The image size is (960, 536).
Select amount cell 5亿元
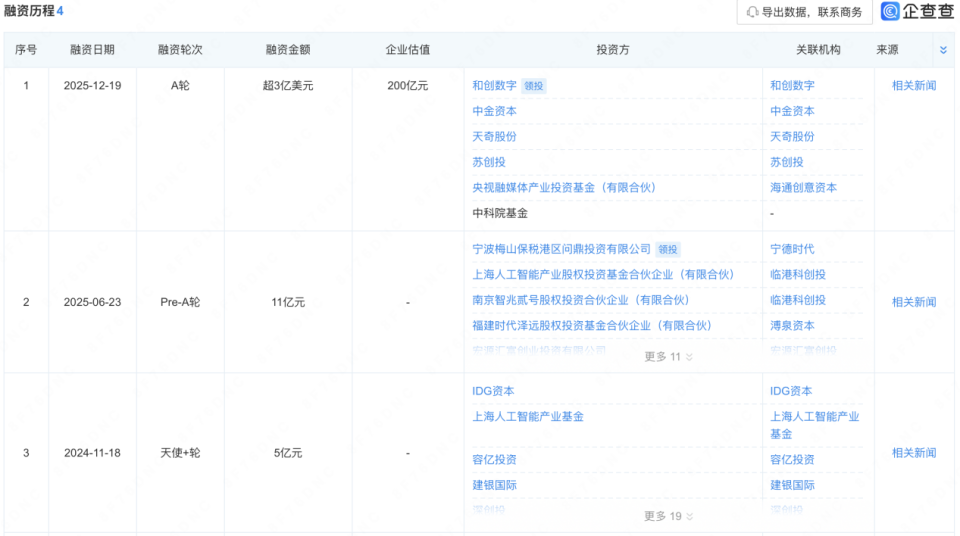pyautogui.click(x=288, y=453)
